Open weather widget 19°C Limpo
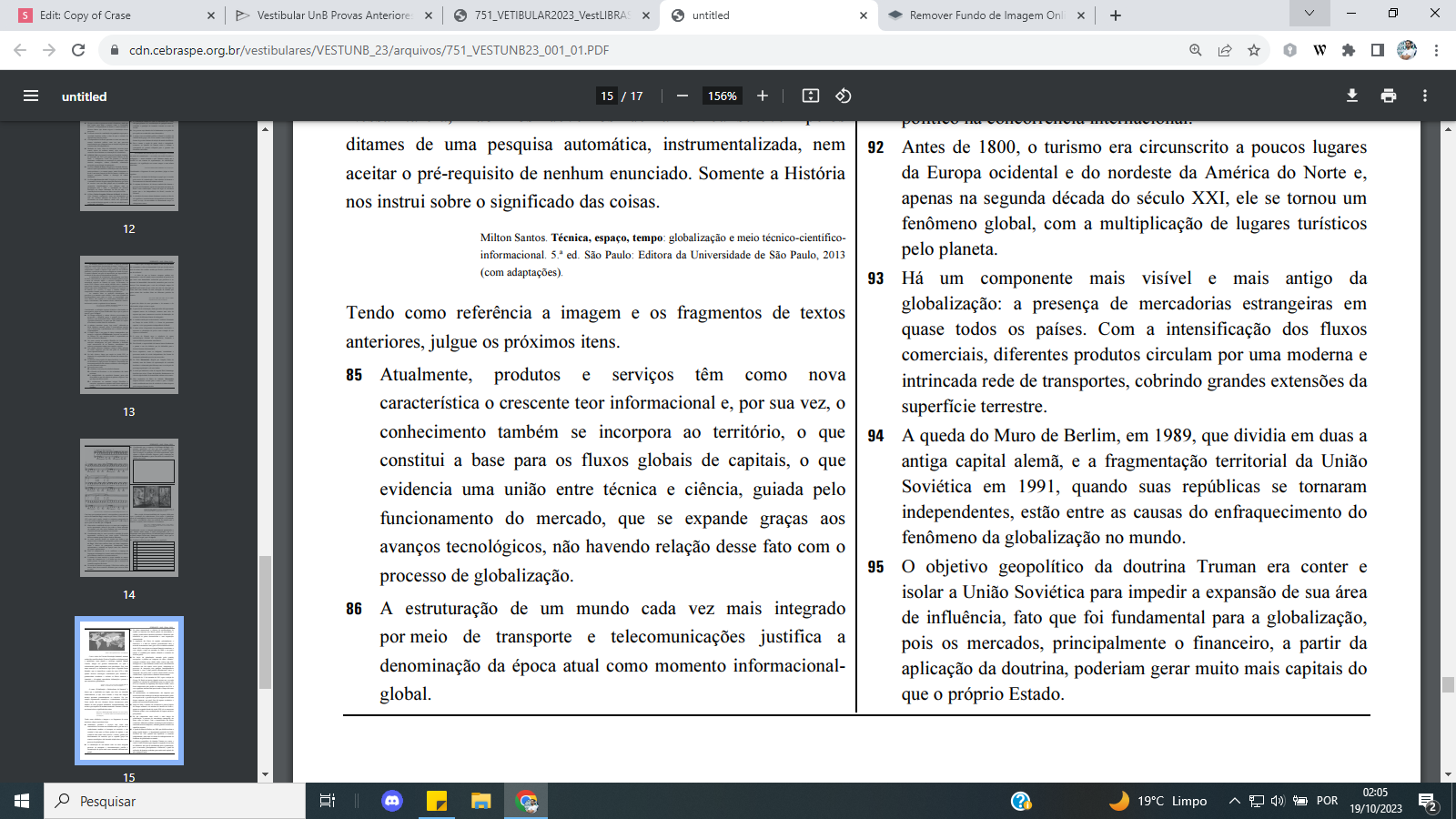This screenshot has height=819, width=1456. coord(1158,801)
